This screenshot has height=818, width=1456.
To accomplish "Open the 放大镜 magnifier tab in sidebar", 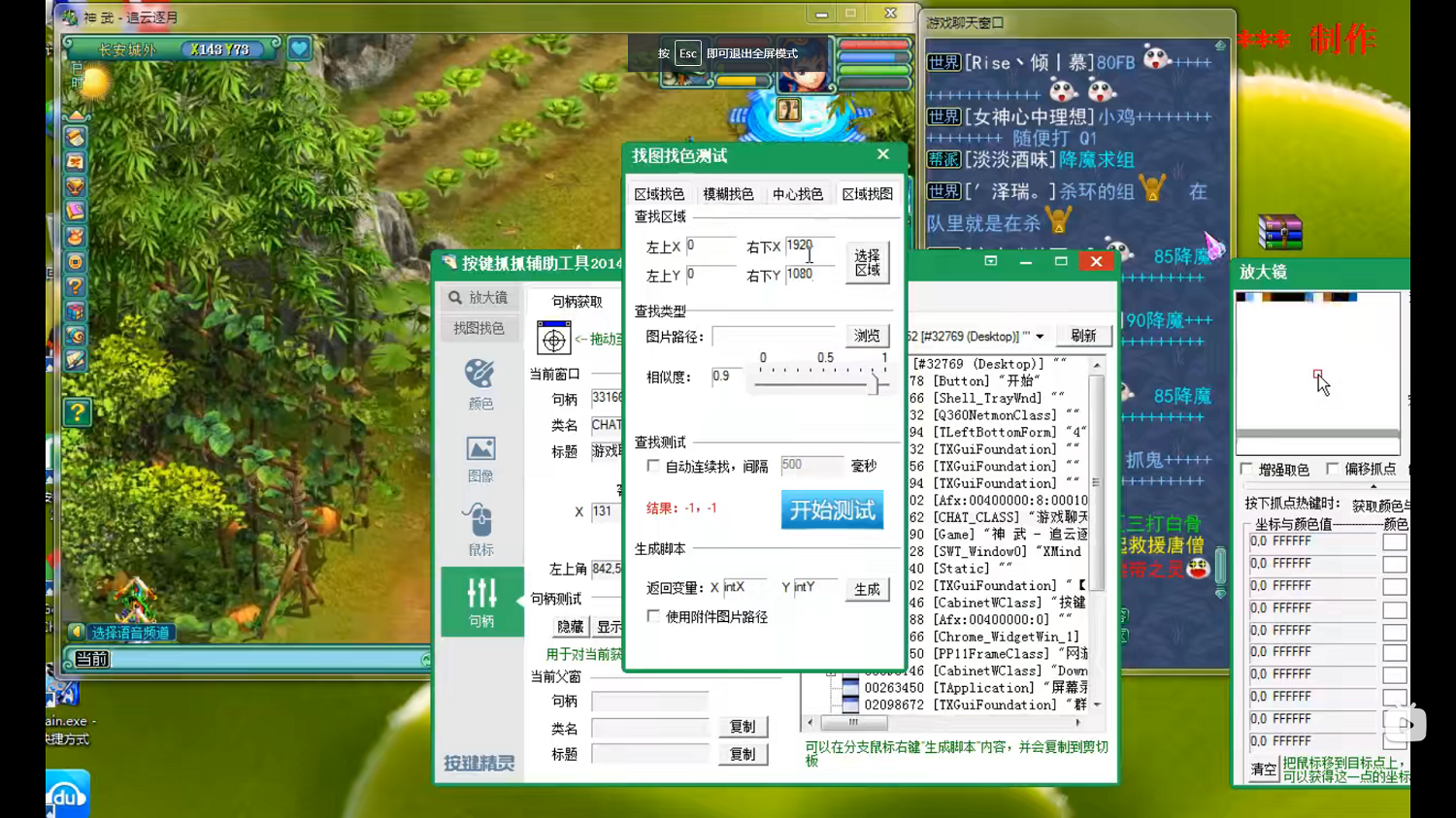I will (x=479, y=298).
